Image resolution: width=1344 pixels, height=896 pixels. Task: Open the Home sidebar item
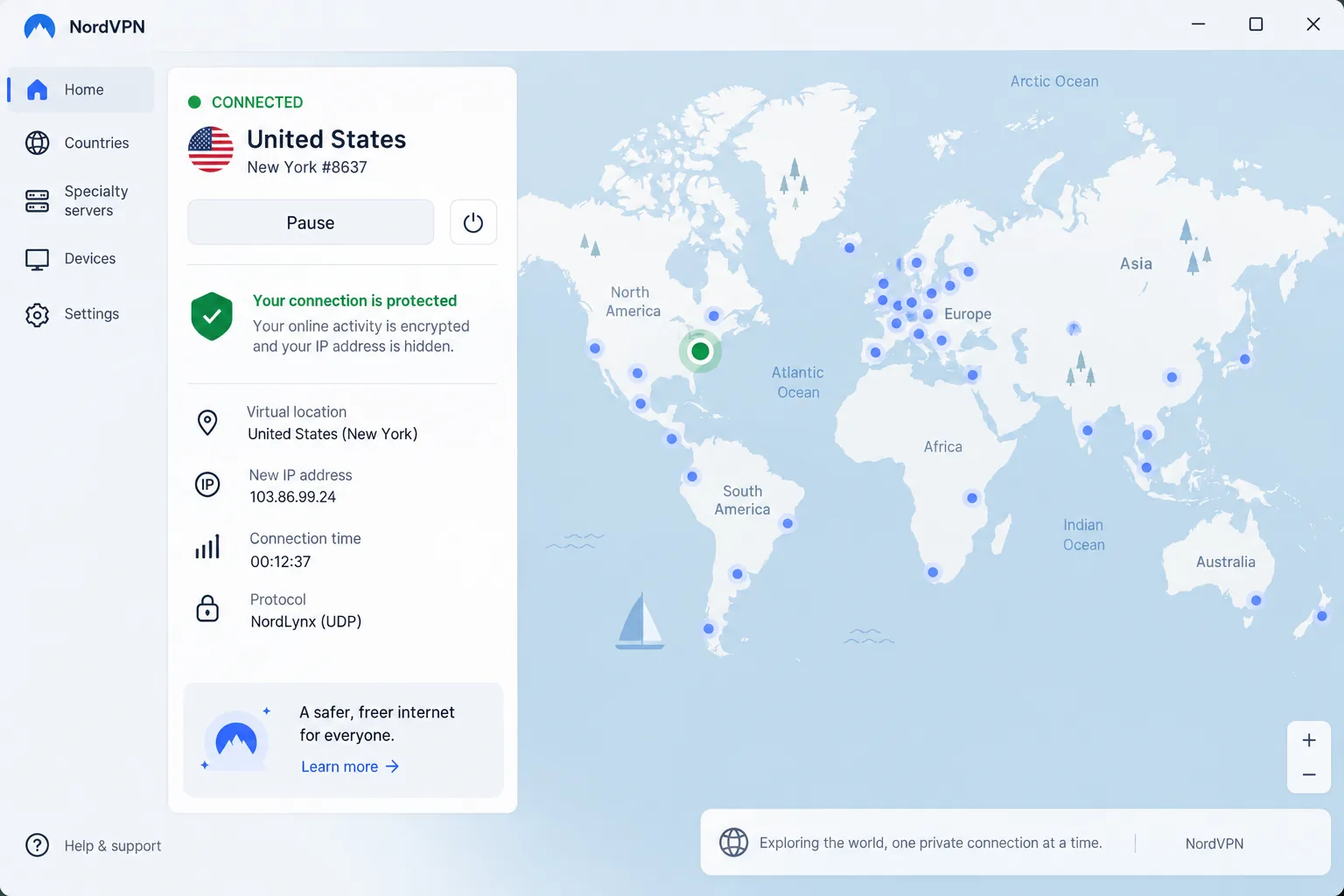80,89
